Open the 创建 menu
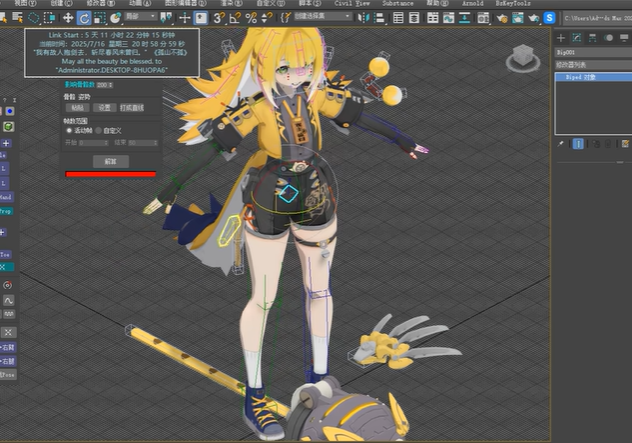632x443 pixels. point(62,3)
